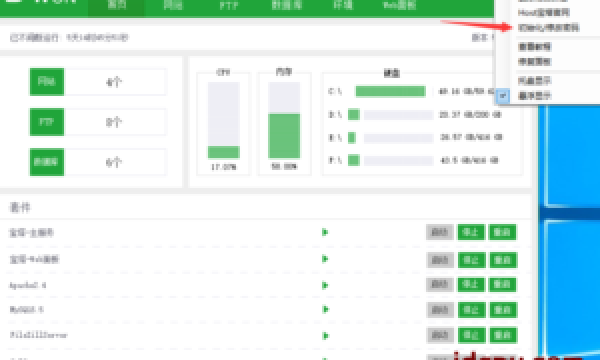Click the highlighted blue tray icon beside the popup menu
This screenshot has width=600, height=360.
pyautogui.click(x=503, y=96)
